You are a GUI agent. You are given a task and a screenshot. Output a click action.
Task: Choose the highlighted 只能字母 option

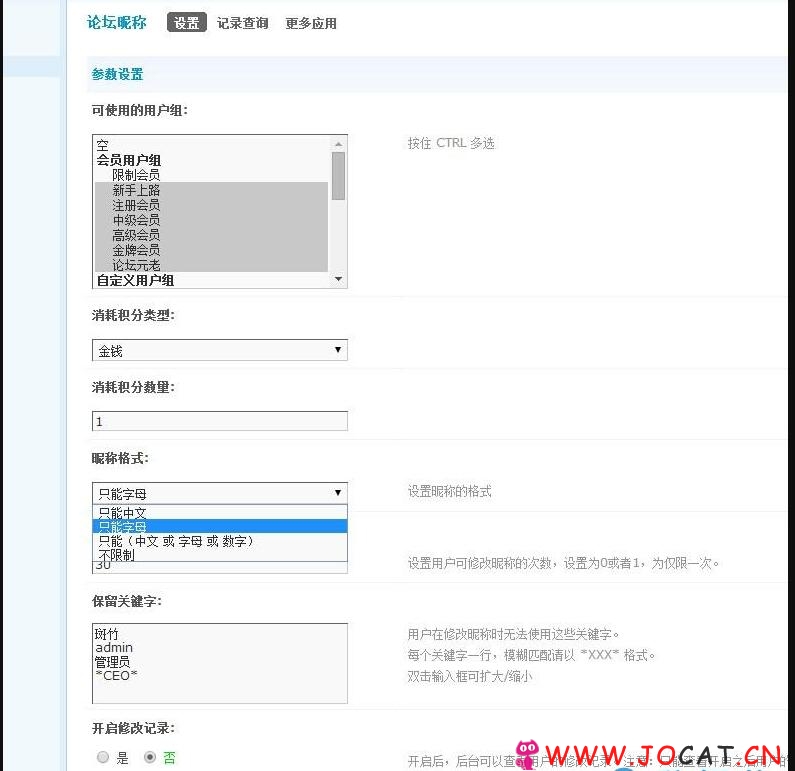[x=220, y=527]
